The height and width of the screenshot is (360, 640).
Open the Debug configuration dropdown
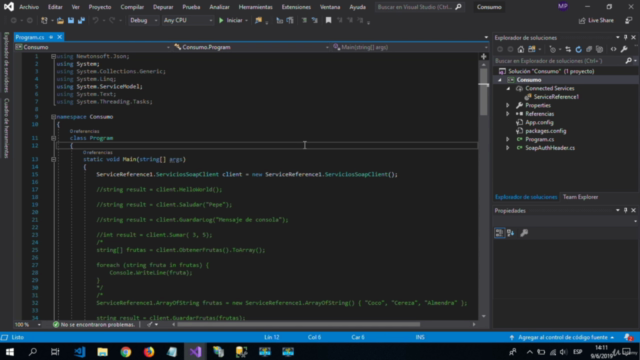(143, 20)
